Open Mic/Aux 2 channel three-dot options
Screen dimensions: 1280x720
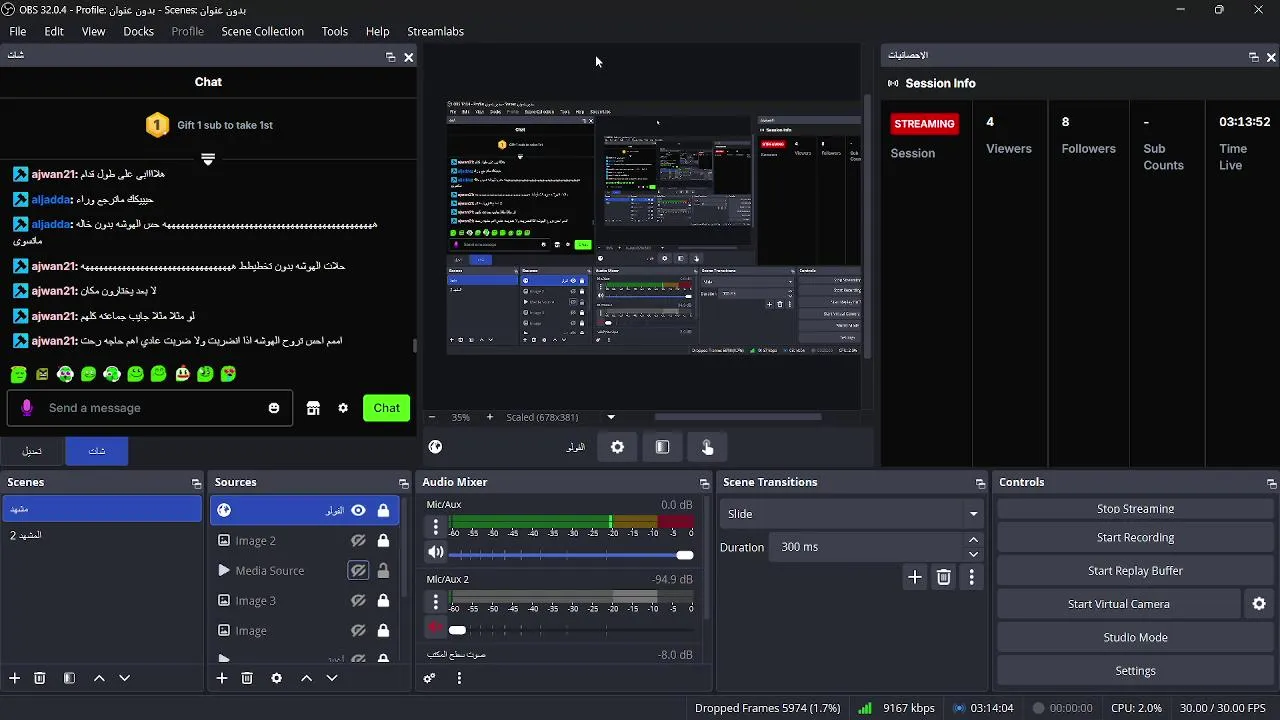(435, 601)
